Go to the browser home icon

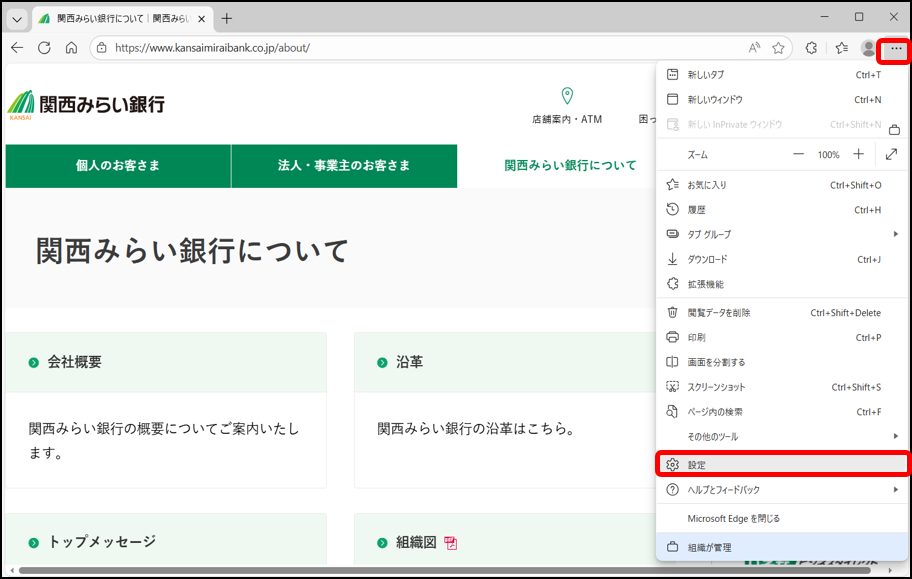[x=71, y=48]
